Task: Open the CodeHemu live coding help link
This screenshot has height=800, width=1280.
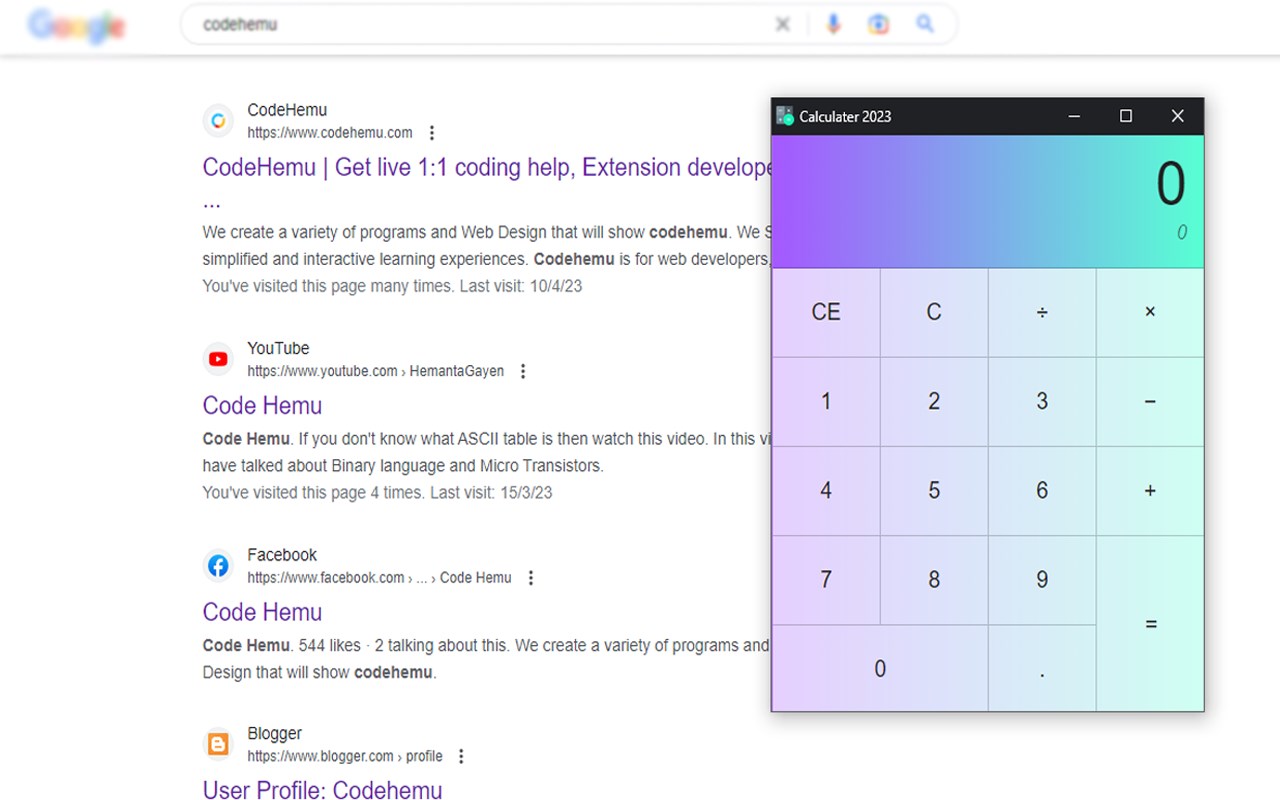Action: coord(487,168)
